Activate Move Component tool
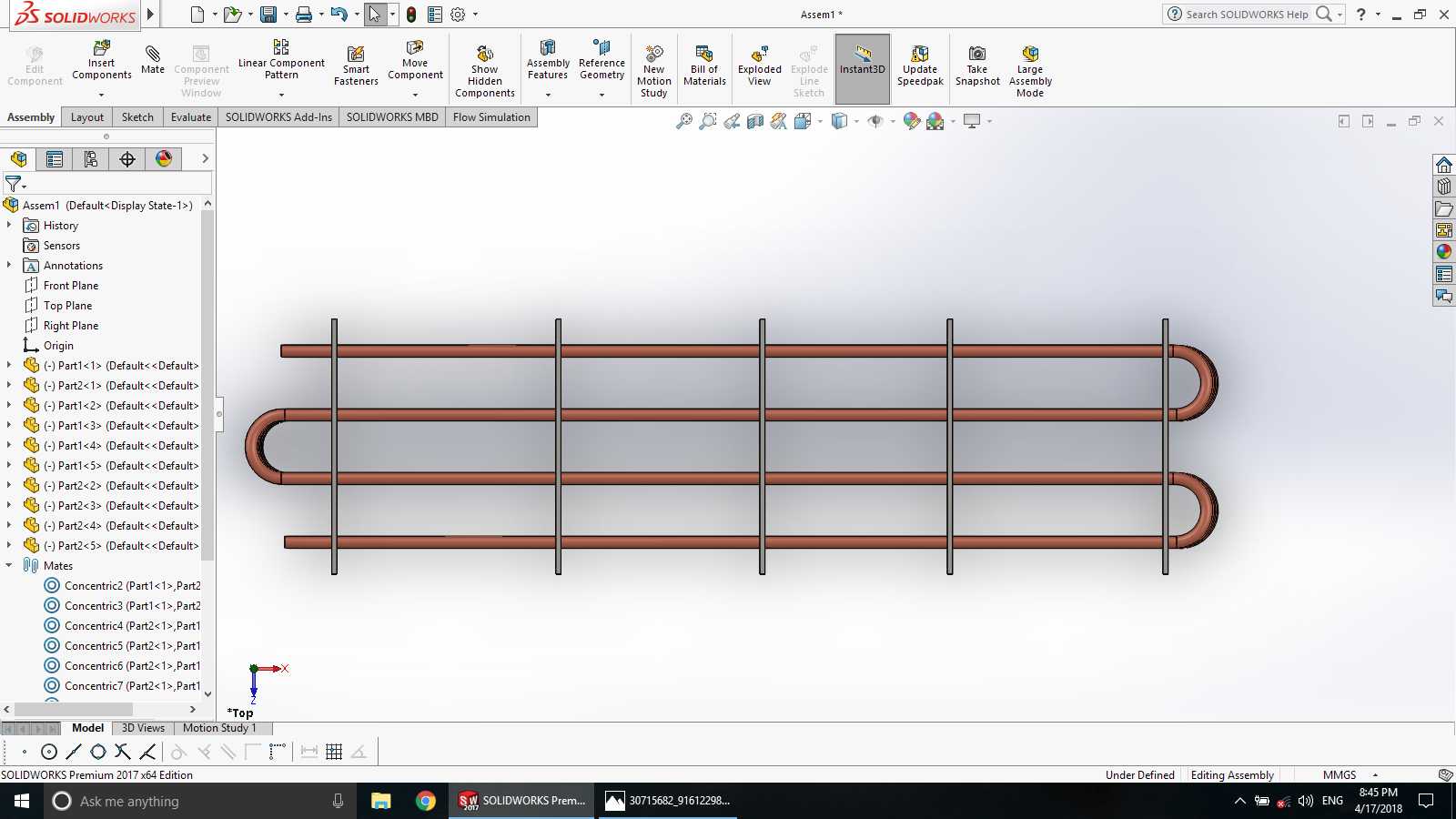This screenshot has height=819, width=1456. click(415, 60)
